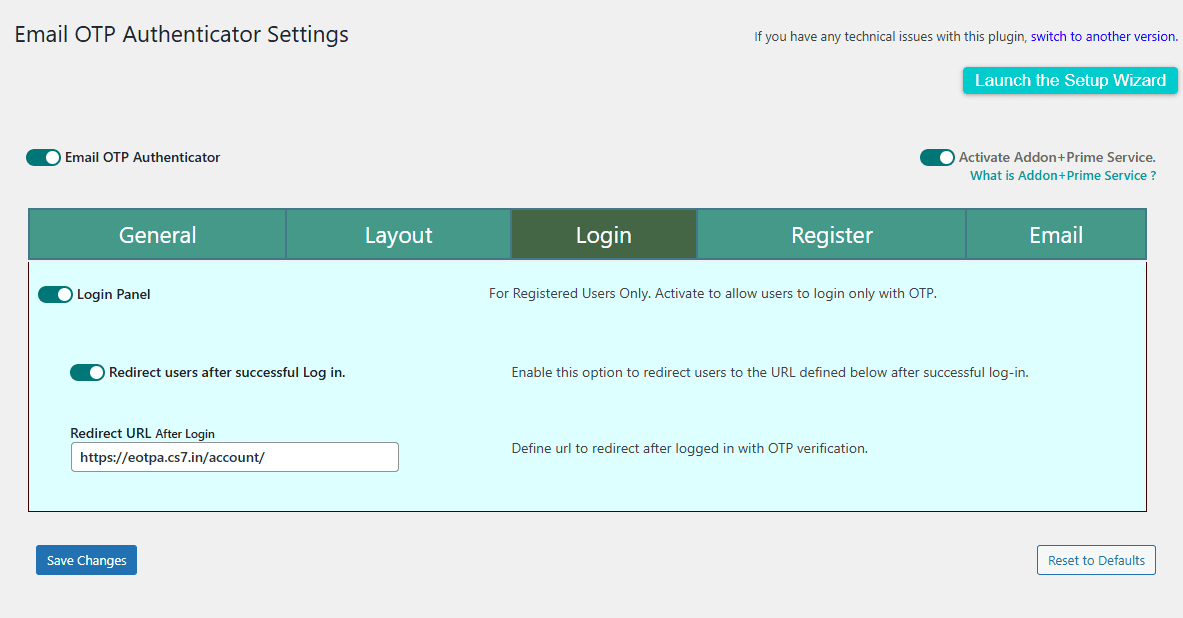Click the 'Redirect URL After Login' field label
Screen dimensions: 1183x618
click(x=142, y=433)
